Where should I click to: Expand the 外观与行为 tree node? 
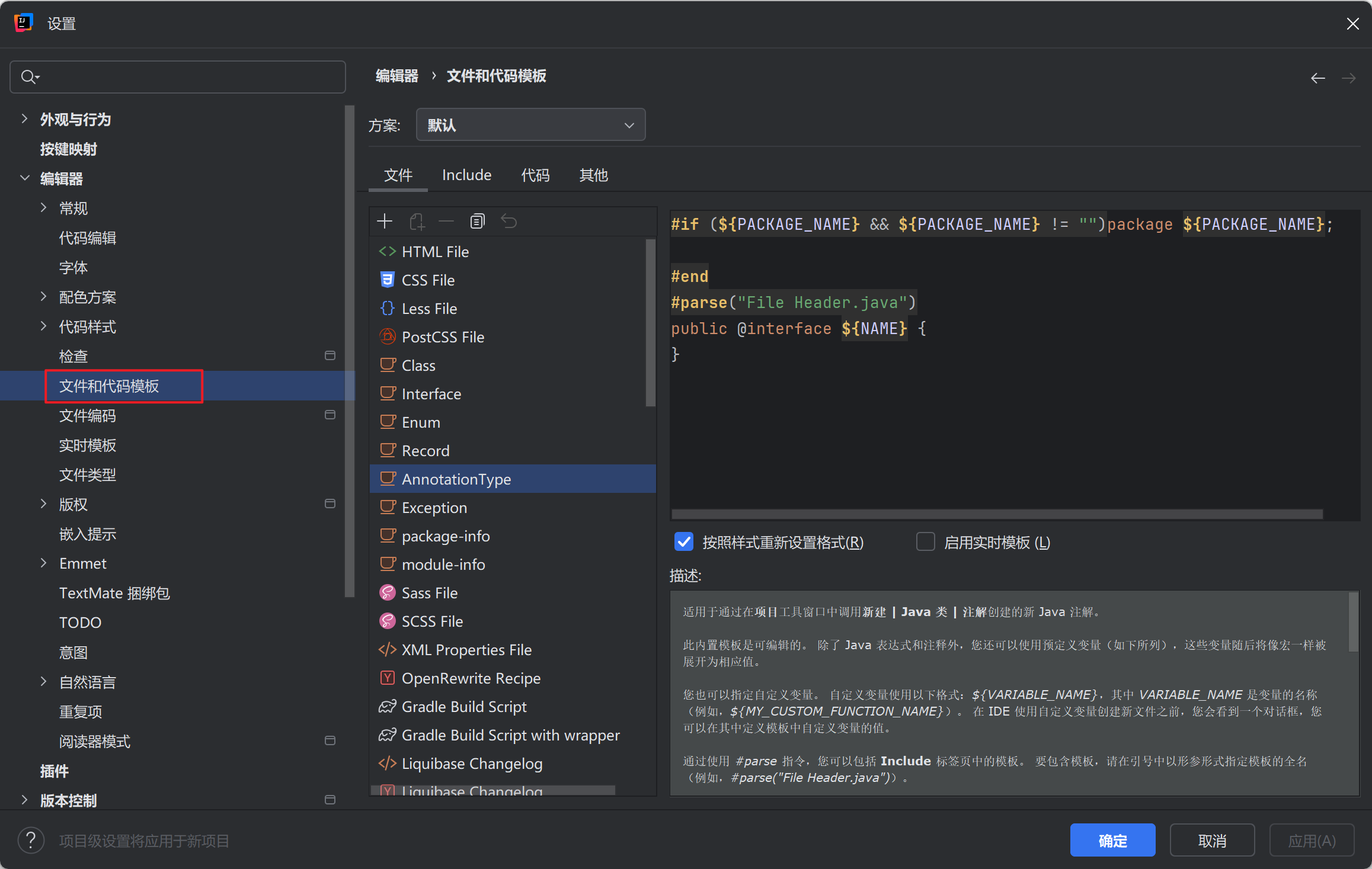(x=24, y=118)
